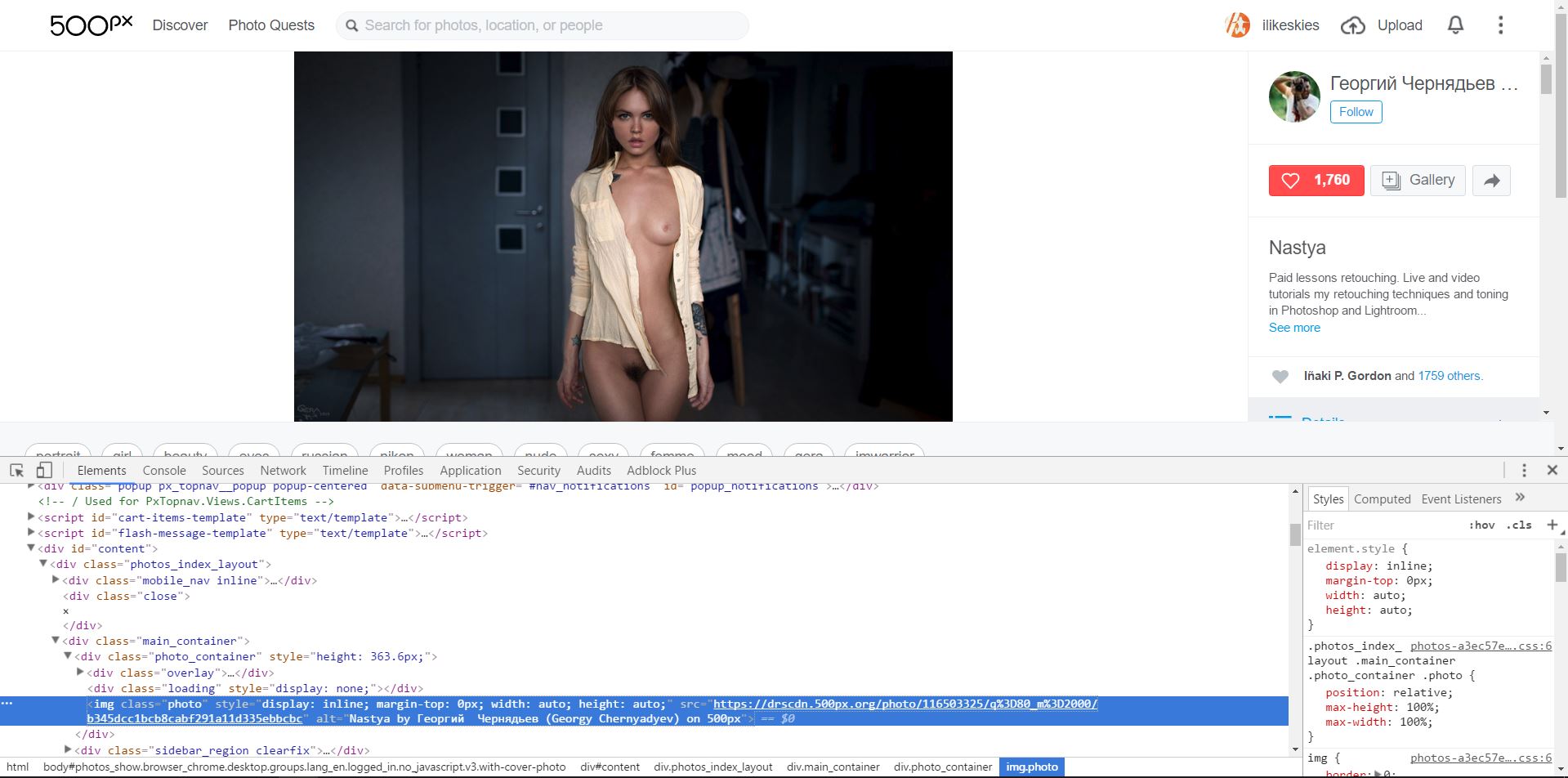Toggle the .cls class editor
The image size is (1568, 778).
point(1519,525)
